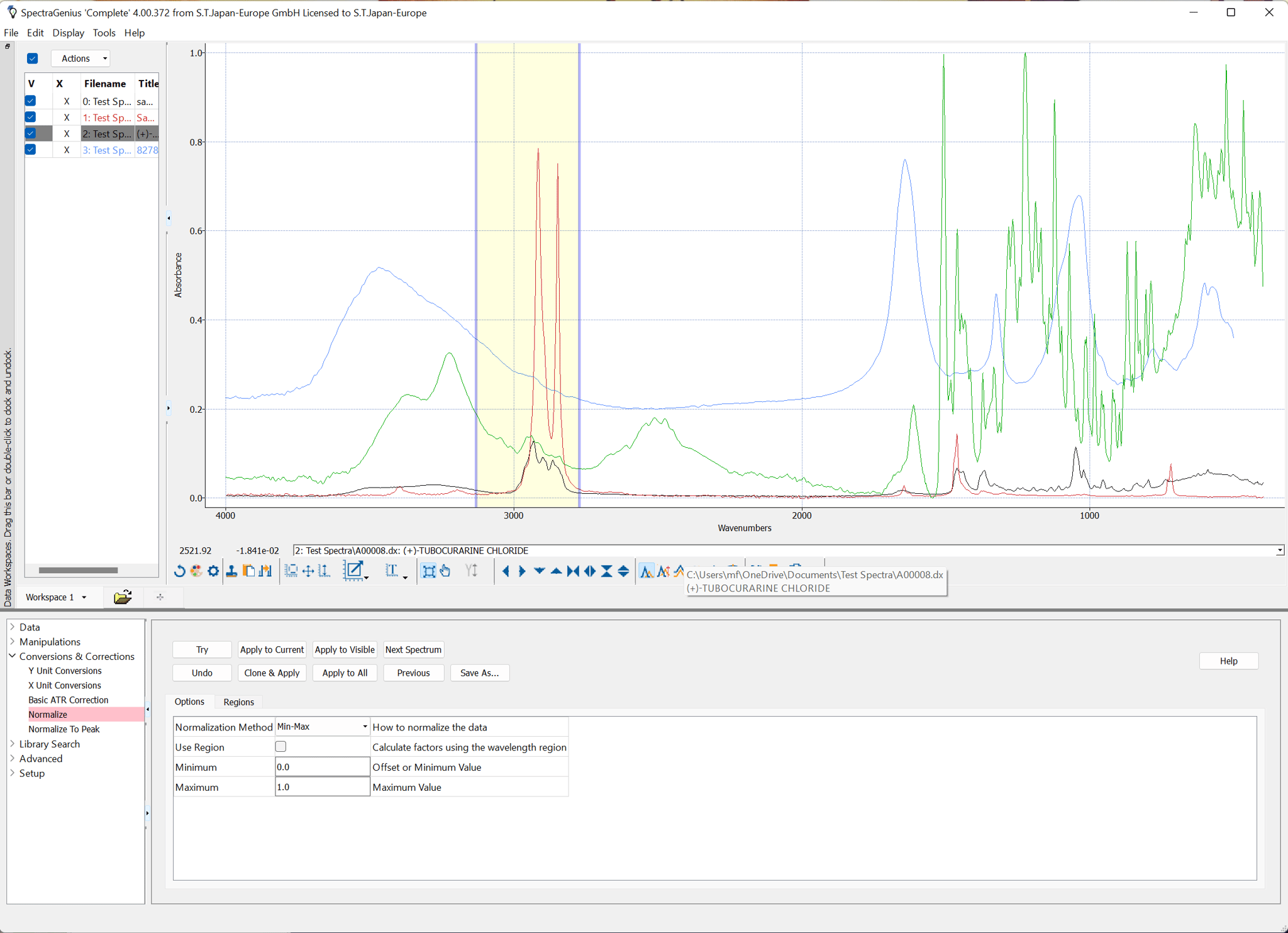
Task: Click the stamp tool in the chart toolbar
Action: tap(231, 571)
